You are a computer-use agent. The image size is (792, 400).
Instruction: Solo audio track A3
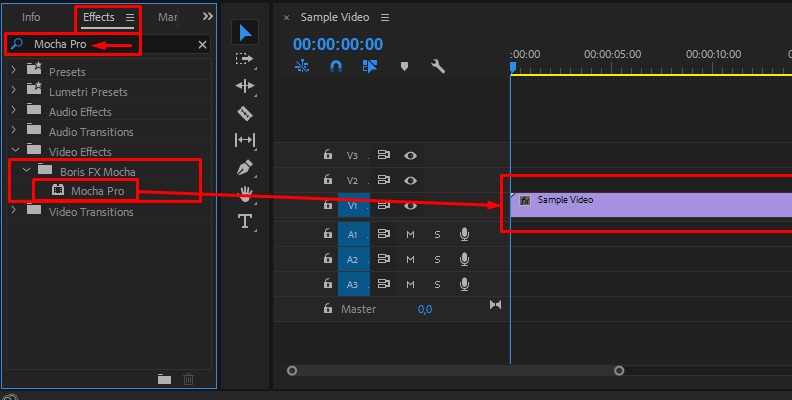(437, 285)
